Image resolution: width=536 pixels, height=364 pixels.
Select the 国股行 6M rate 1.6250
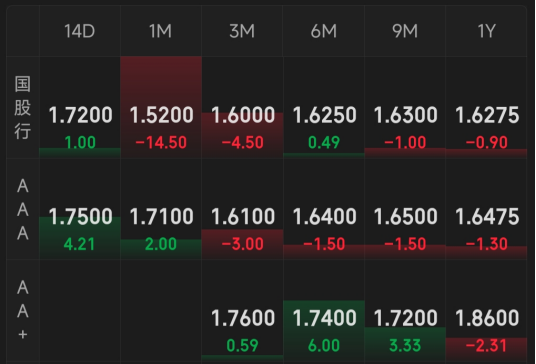pos(324,115)
